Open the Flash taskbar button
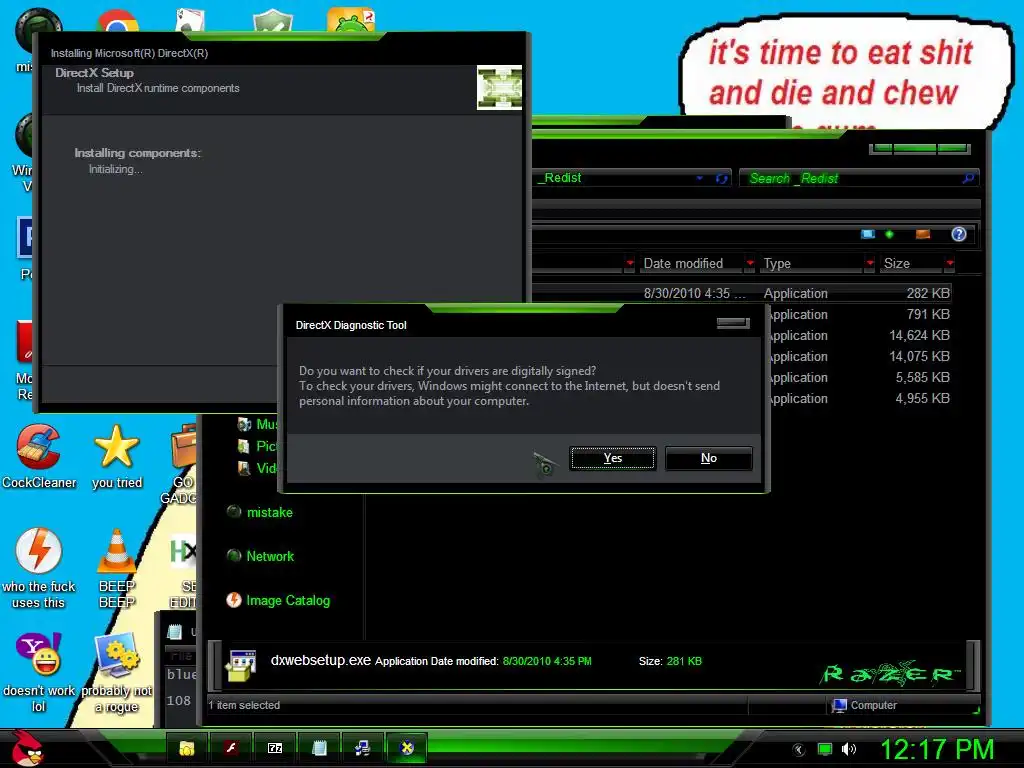This screenshot has height=768, width=1024. tap(231, 748)
